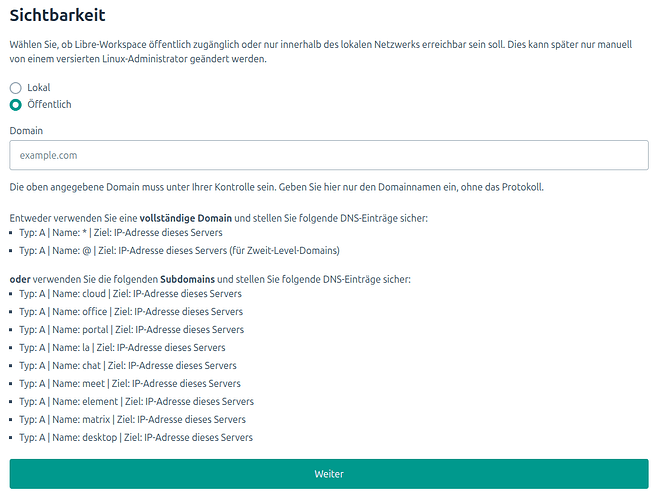
Task: Select the Öffentlich radio button
Action: click(x=16, y=104)
